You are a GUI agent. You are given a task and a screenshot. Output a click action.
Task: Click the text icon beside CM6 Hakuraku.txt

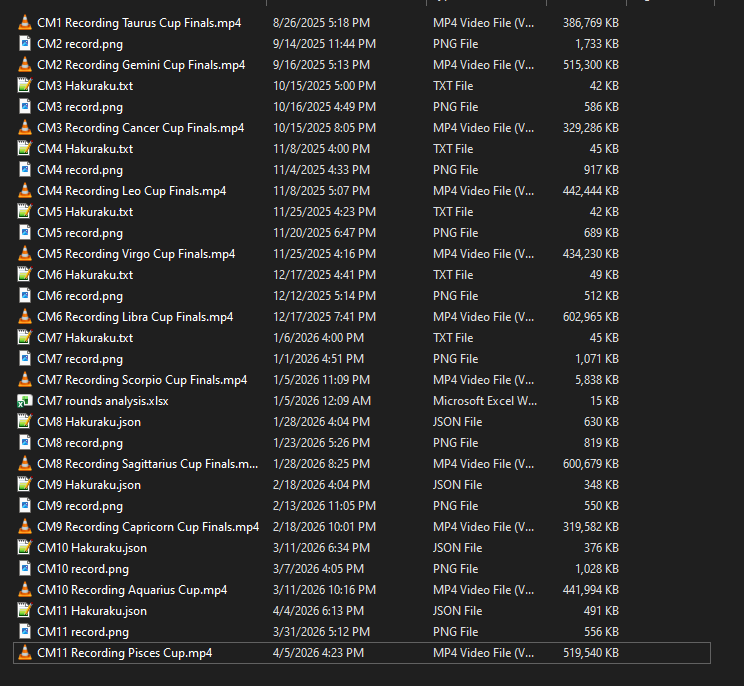click(25, 275)
